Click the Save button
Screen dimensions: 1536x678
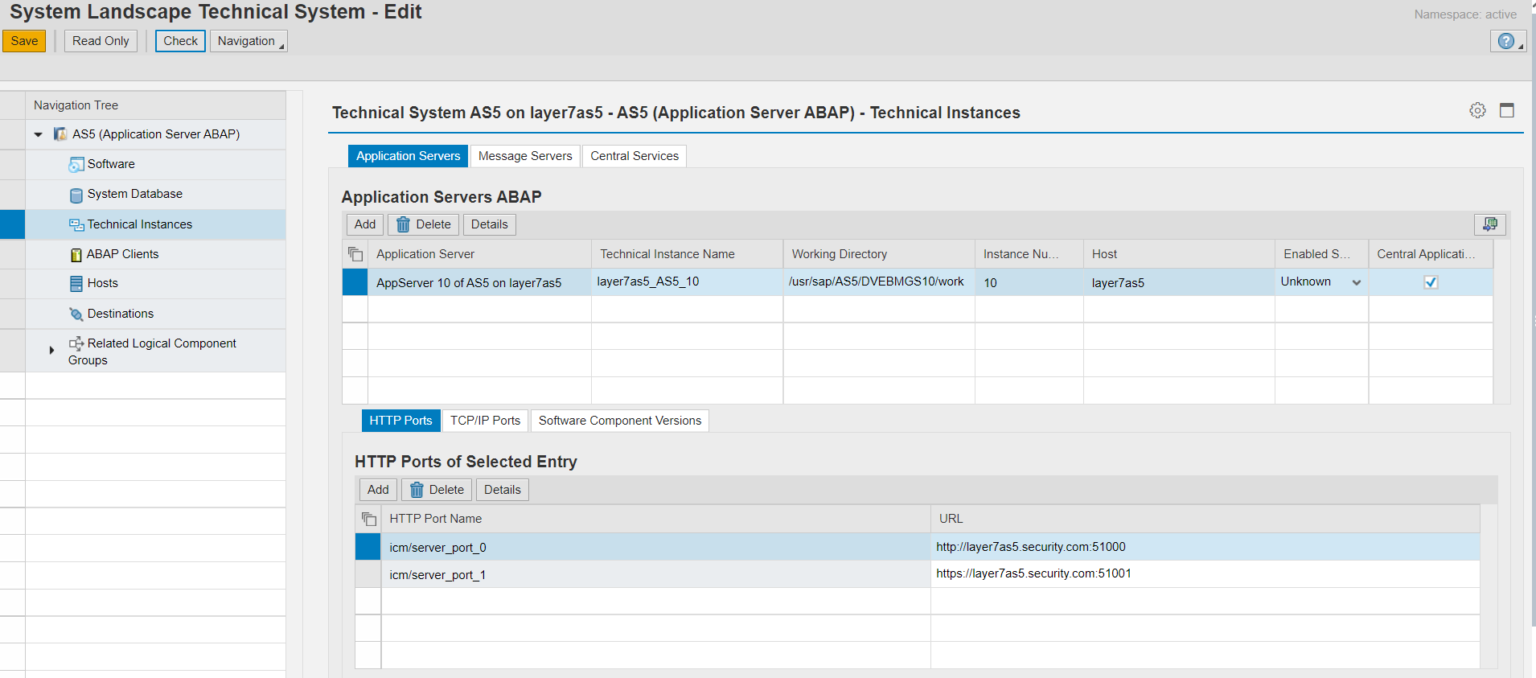tap(24, 41)
